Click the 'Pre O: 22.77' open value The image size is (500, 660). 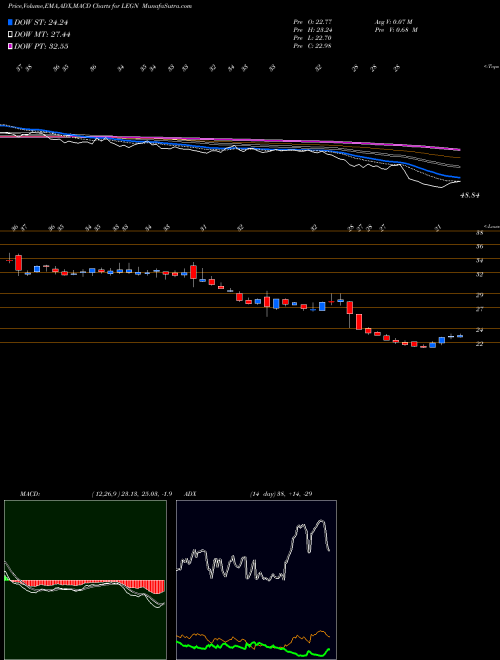[x=312, y=21]
